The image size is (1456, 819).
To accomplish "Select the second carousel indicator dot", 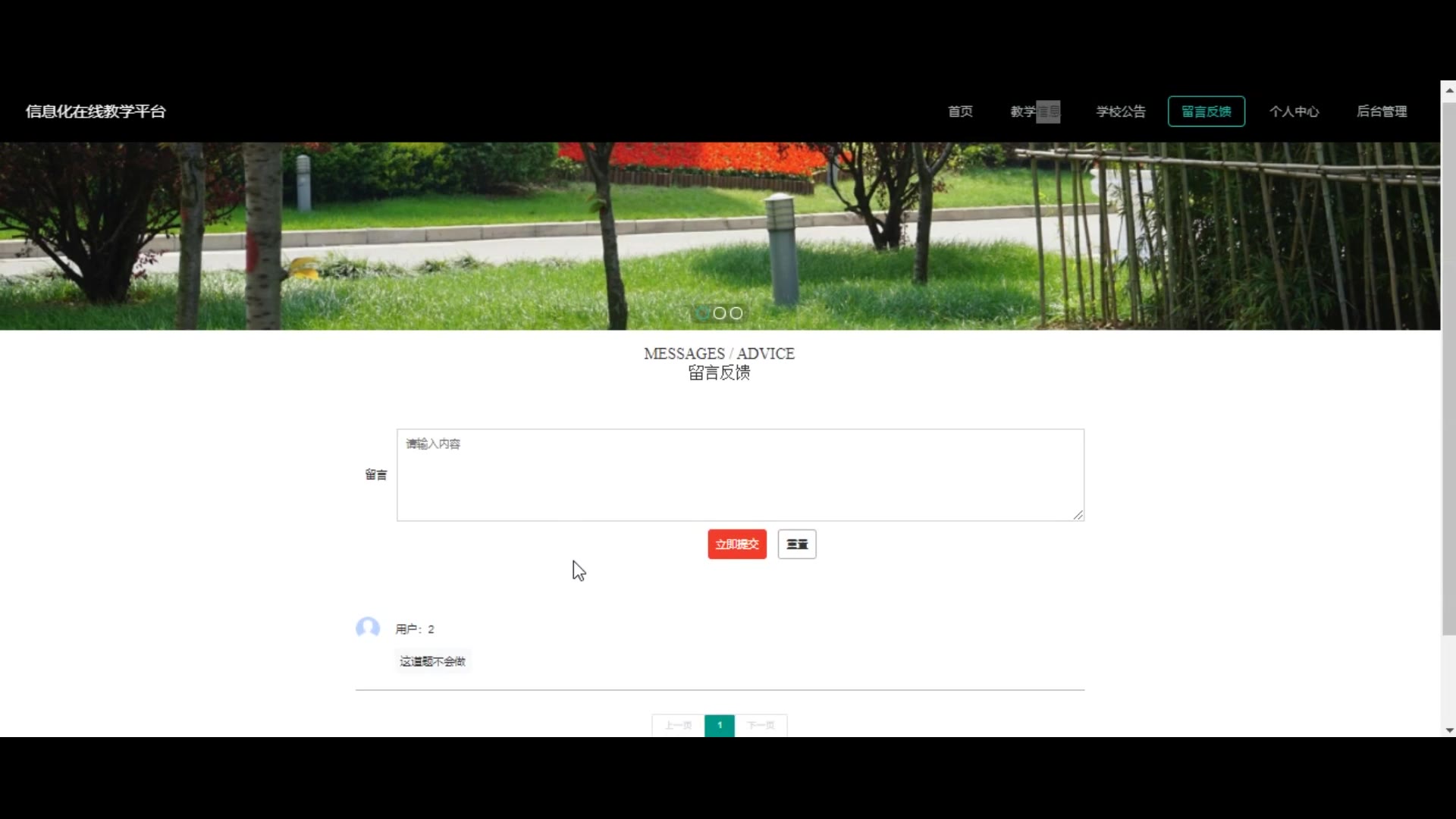I will (720, 313).
